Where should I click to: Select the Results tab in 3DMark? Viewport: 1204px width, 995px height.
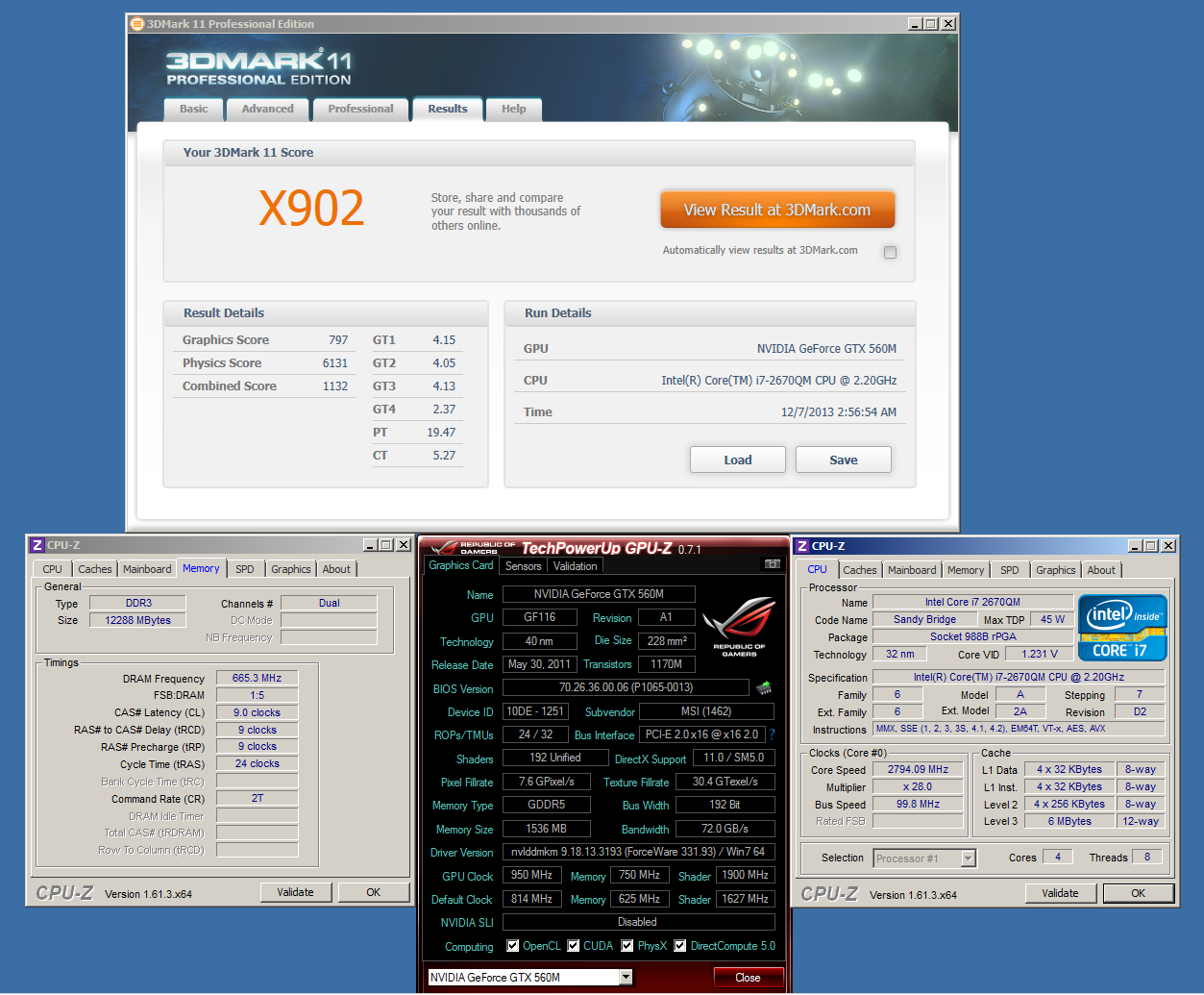tap(448, 109)
